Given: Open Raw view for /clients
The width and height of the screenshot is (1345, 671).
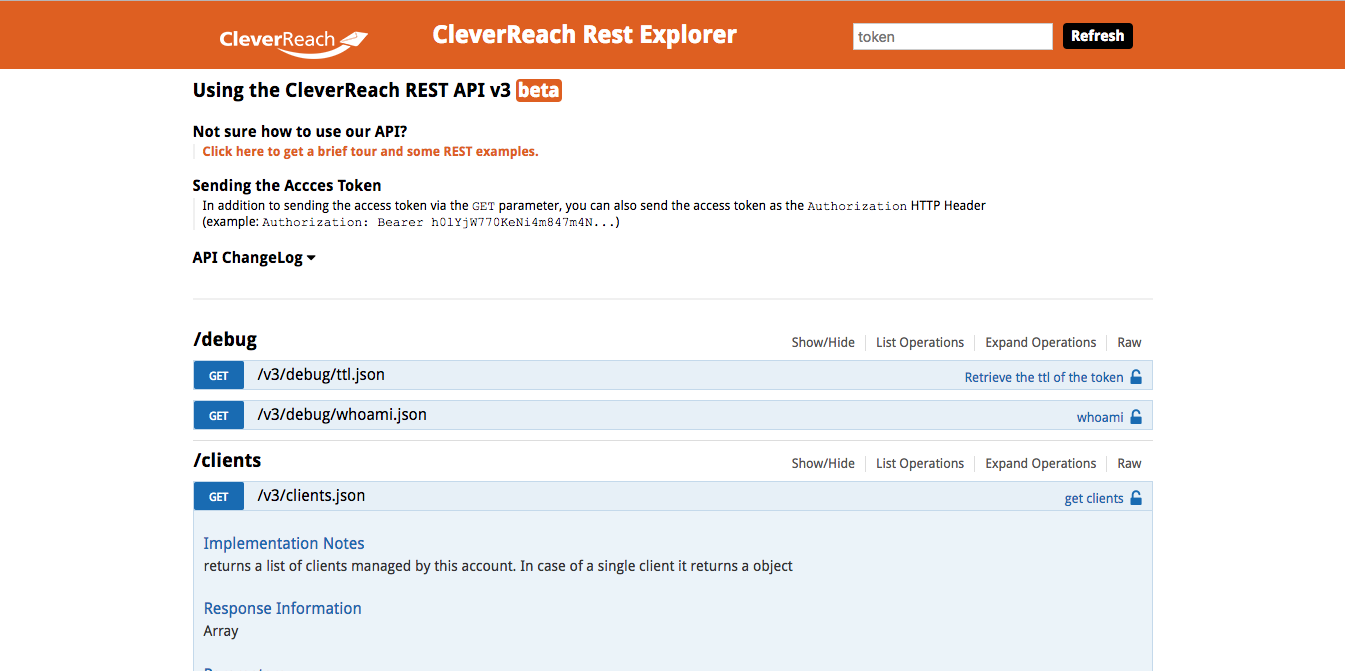Looking at the screenshot, I should (x=1129, y=463).
